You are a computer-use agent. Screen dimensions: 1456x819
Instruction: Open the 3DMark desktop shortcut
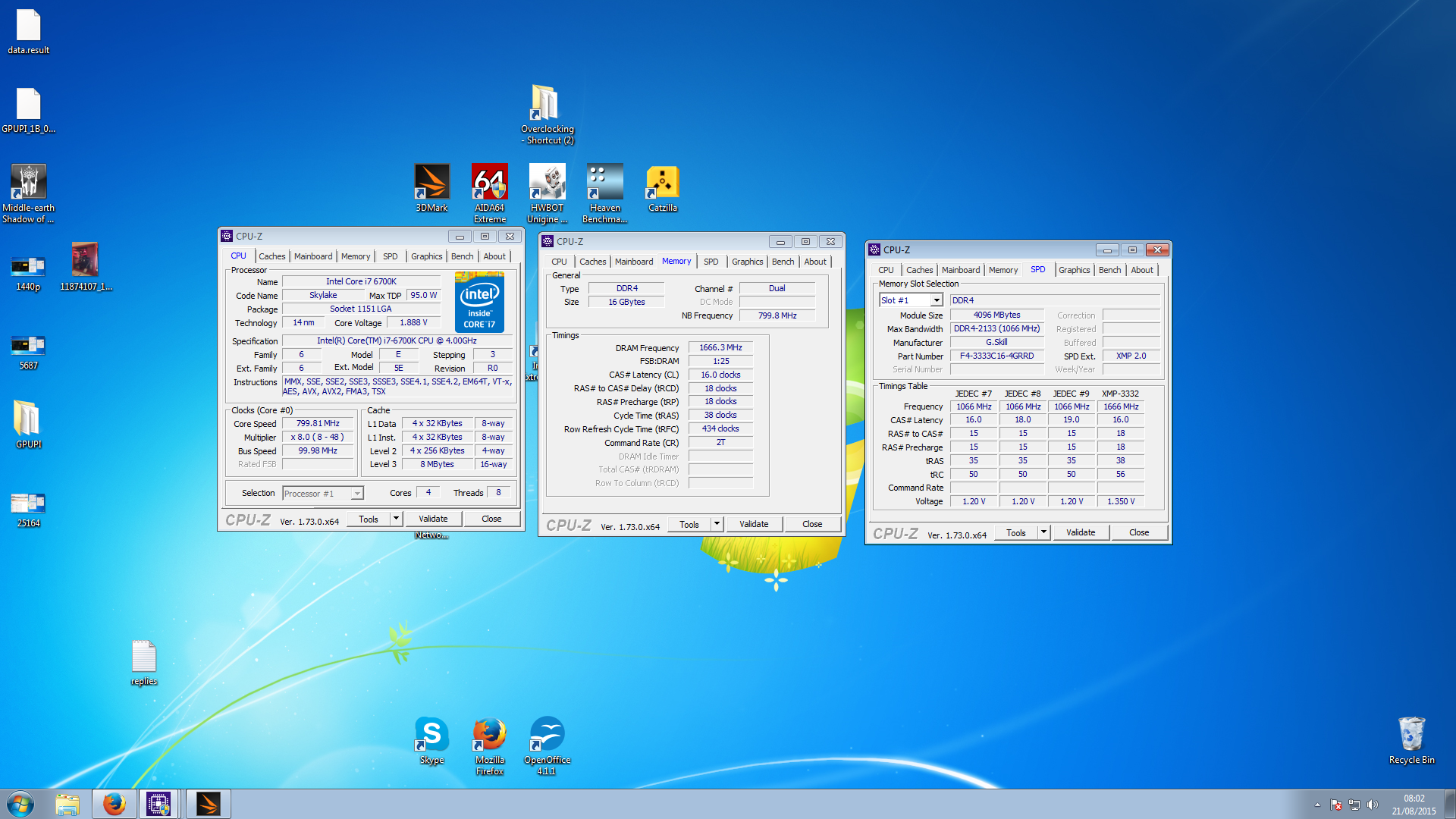pyautogui.click(x=431, y=188)
